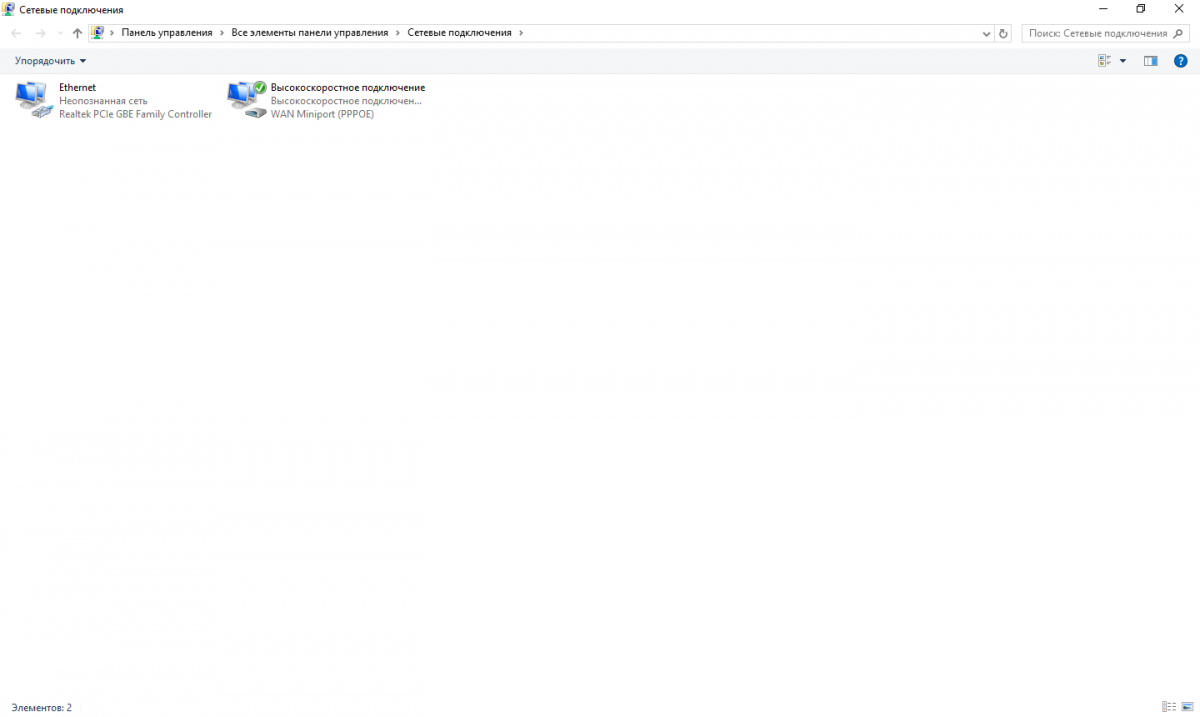
Task: Expand chevron after Панель управления breadcrumb
Action: pos(222,33)
